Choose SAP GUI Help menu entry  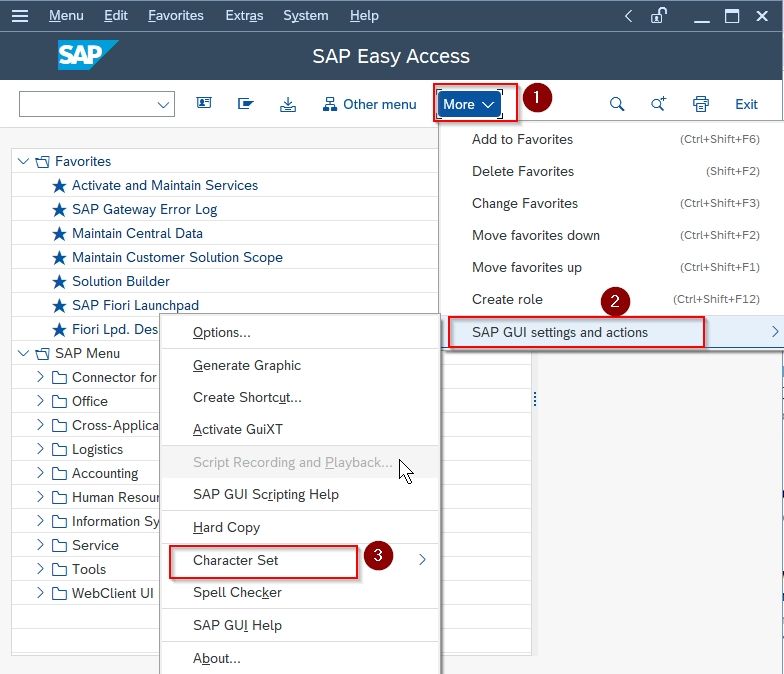(x=300, y=626)
